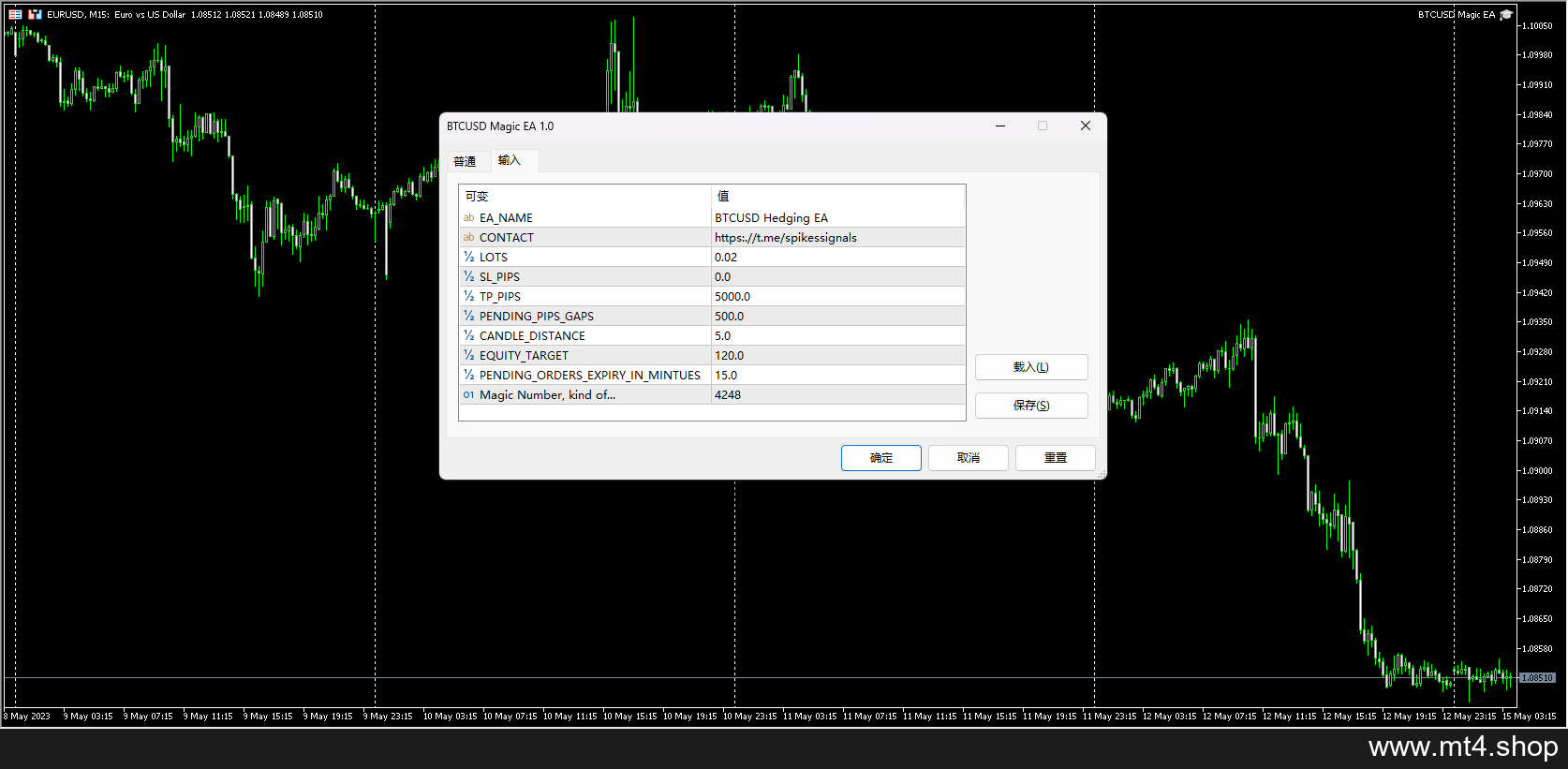
Task: Click the 8 May 2023 date on time axis
Action: 27,717
